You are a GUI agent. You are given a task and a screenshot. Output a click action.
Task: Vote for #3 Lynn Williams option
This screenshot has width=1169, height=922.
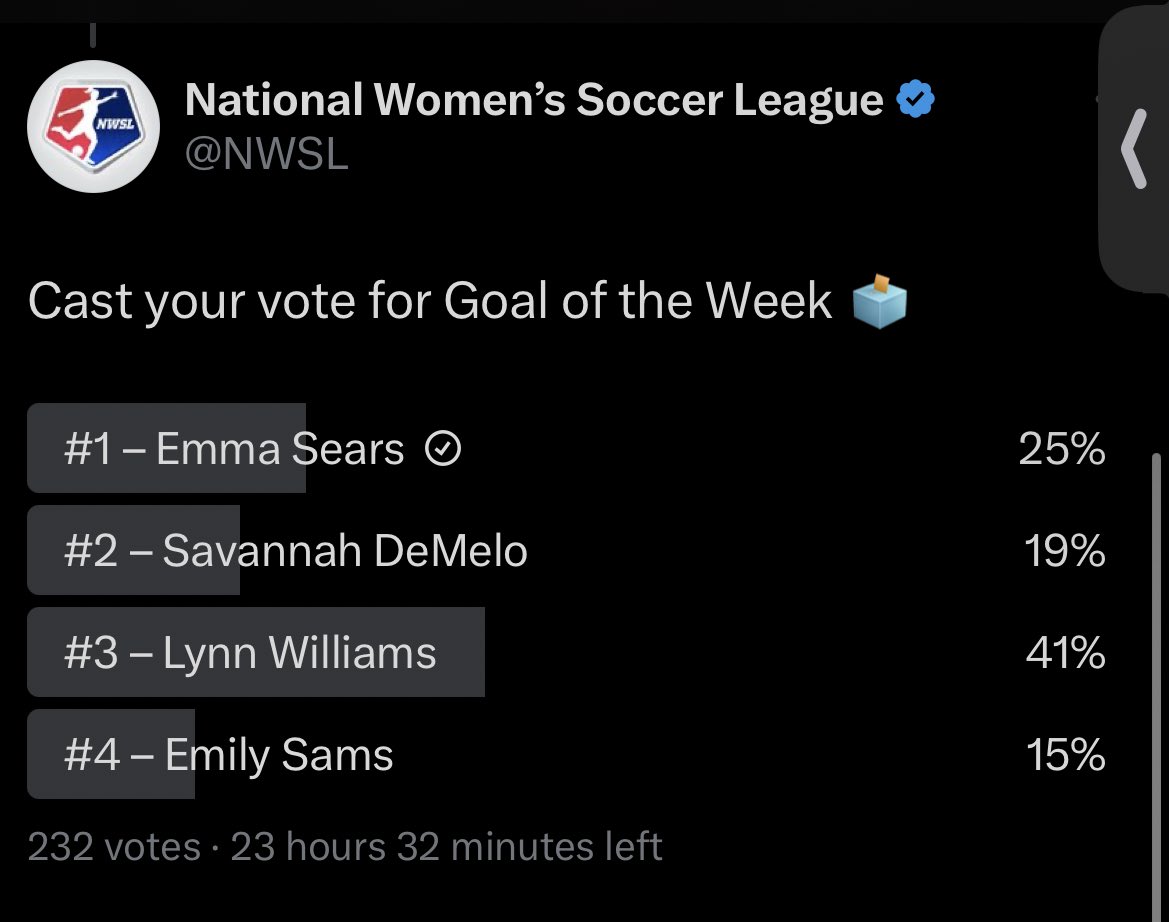click(250, 653)
